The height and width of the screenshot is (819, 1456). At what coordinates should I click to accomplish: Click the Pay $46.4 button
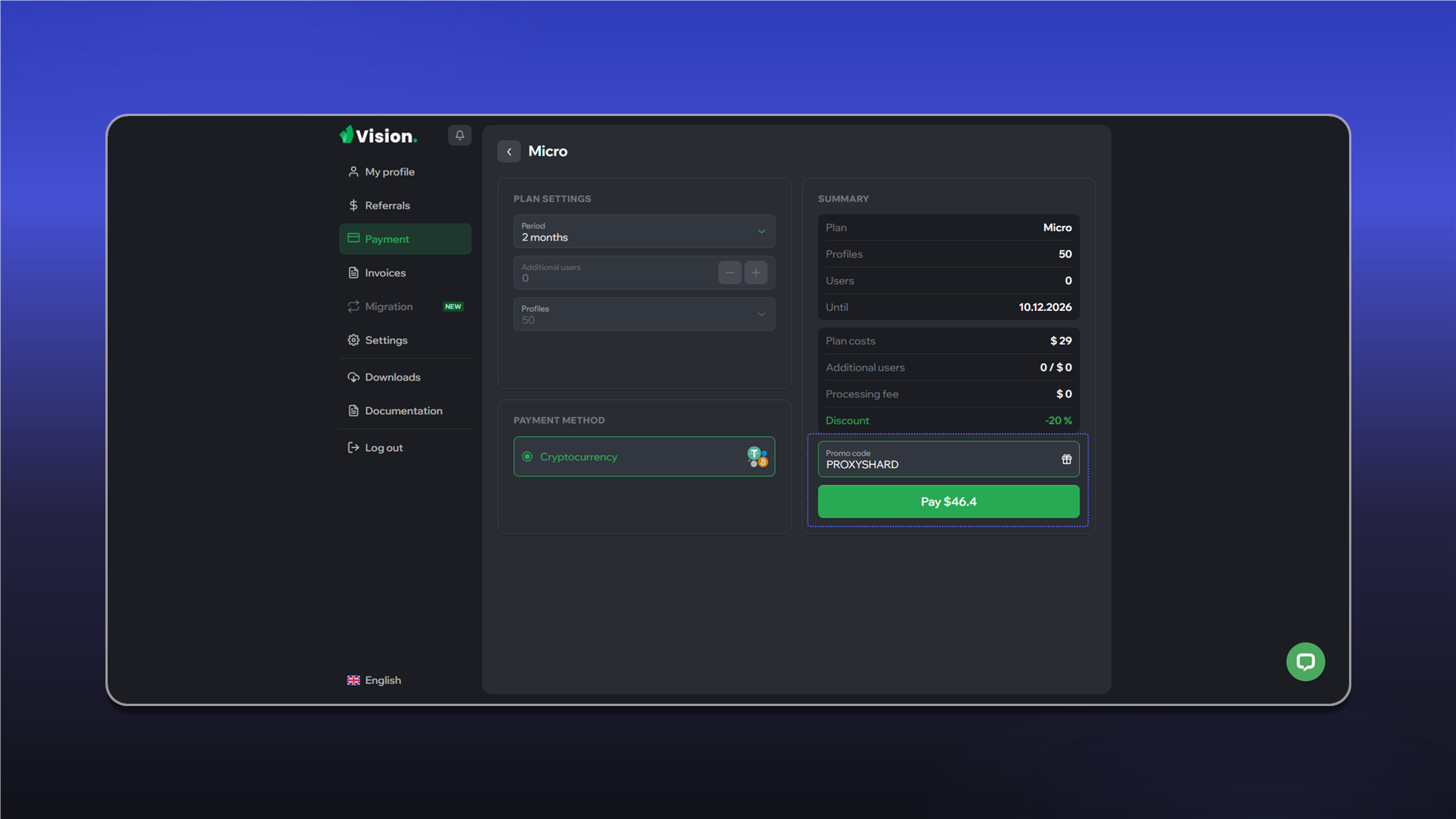[948, 502]
